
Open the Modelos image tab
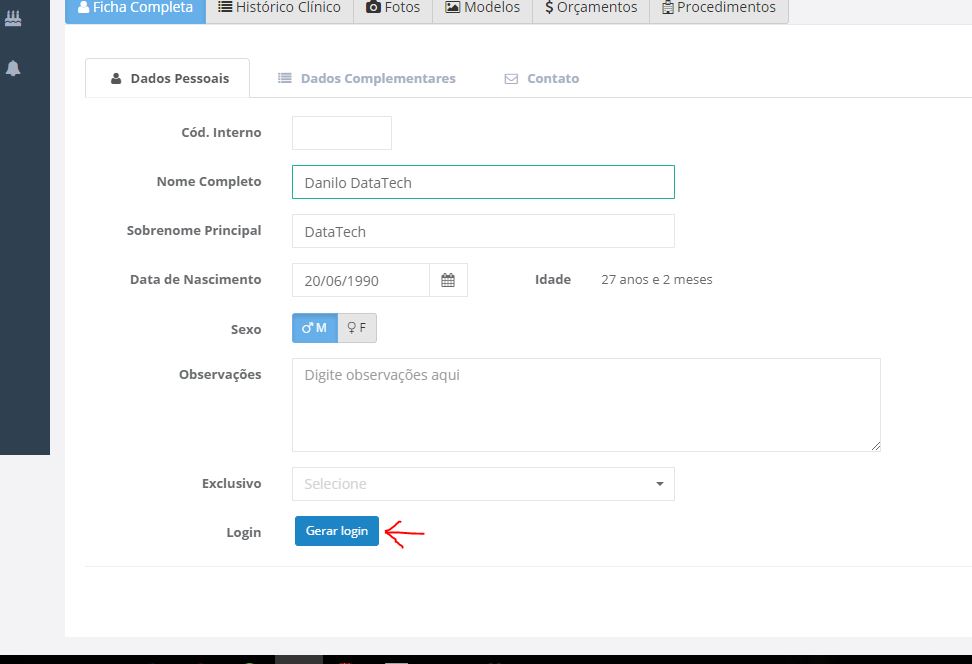click(x=482, y=8)
